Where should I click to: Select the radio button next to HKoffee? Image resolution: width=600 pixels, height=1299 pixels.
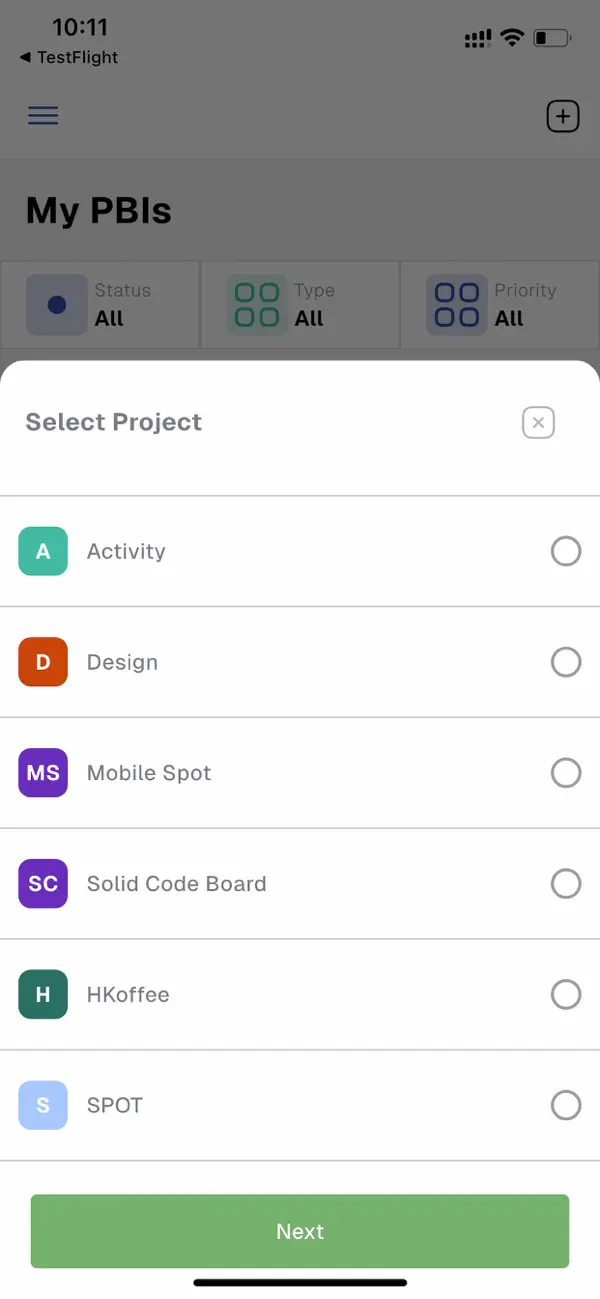pos(566,994)
